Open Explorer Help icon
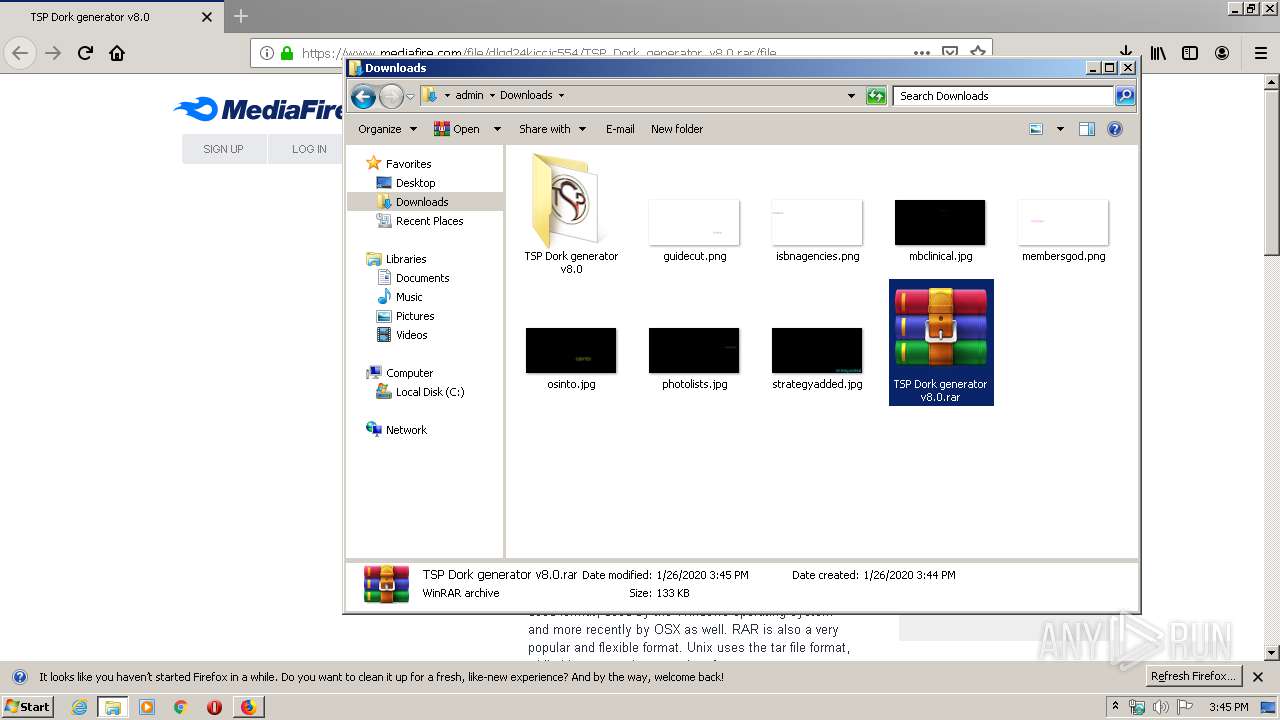 (x=1115, y=129)
